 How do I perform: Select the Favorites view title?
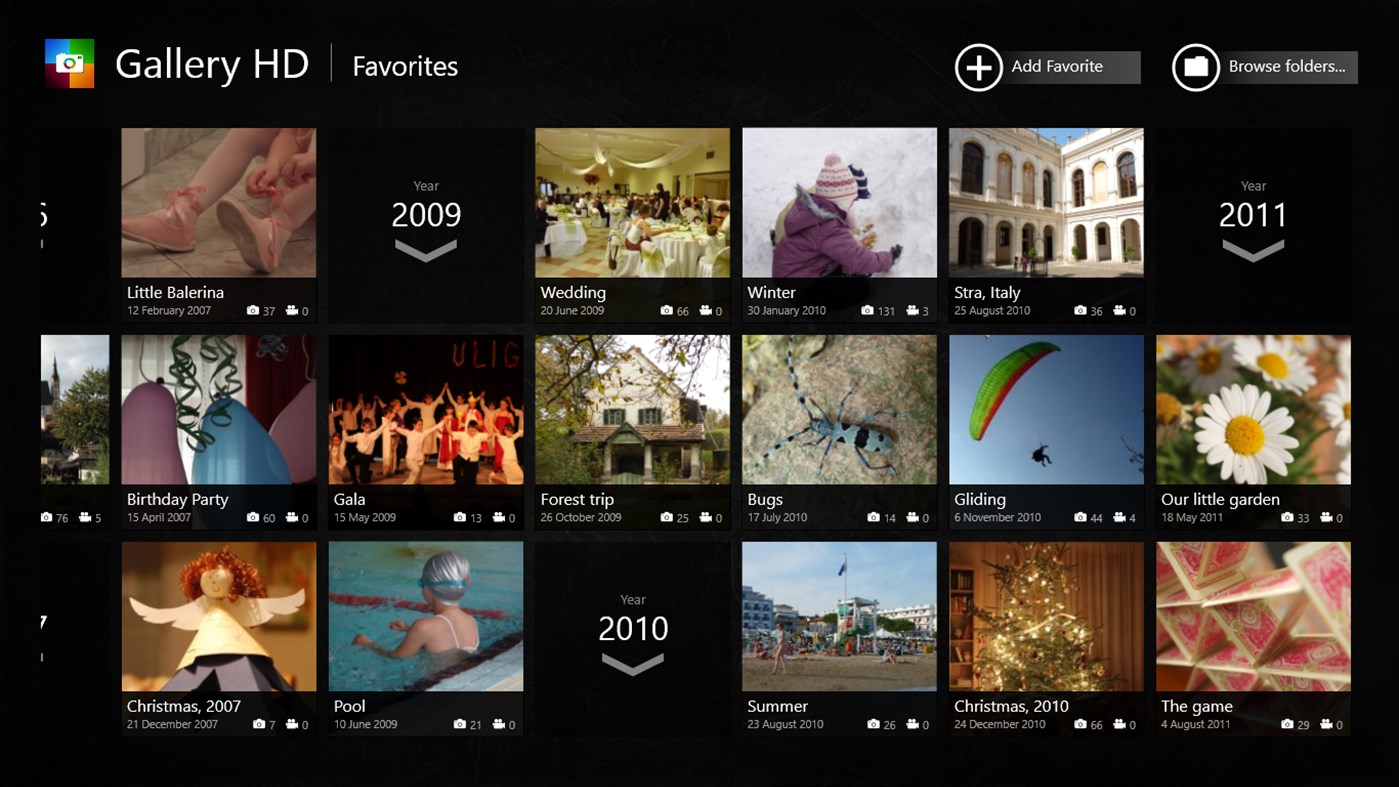tap(405, 66)
